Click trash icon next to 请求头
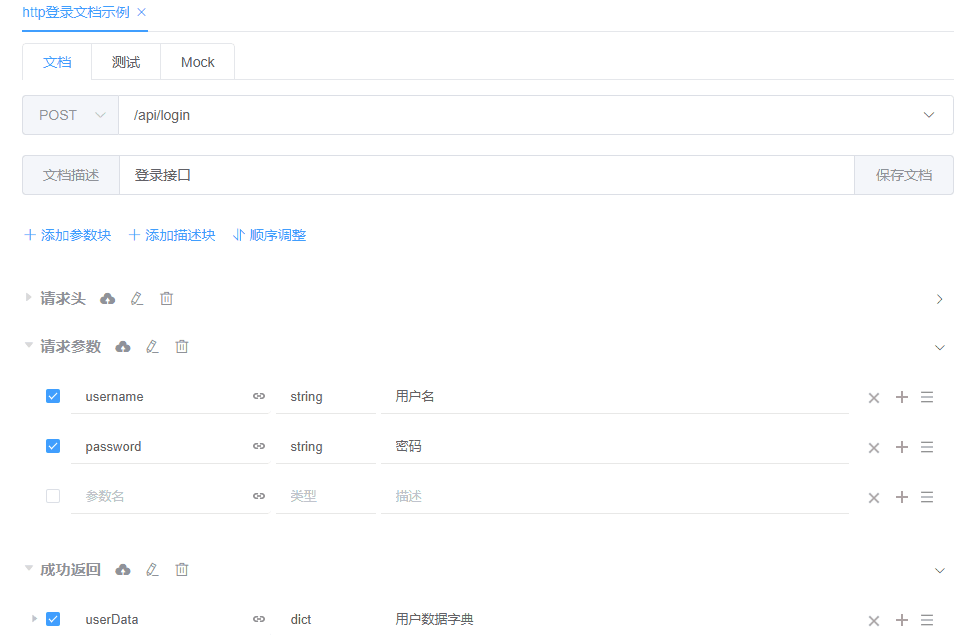This screenshot has width=970, height=635. coord(166,299)
